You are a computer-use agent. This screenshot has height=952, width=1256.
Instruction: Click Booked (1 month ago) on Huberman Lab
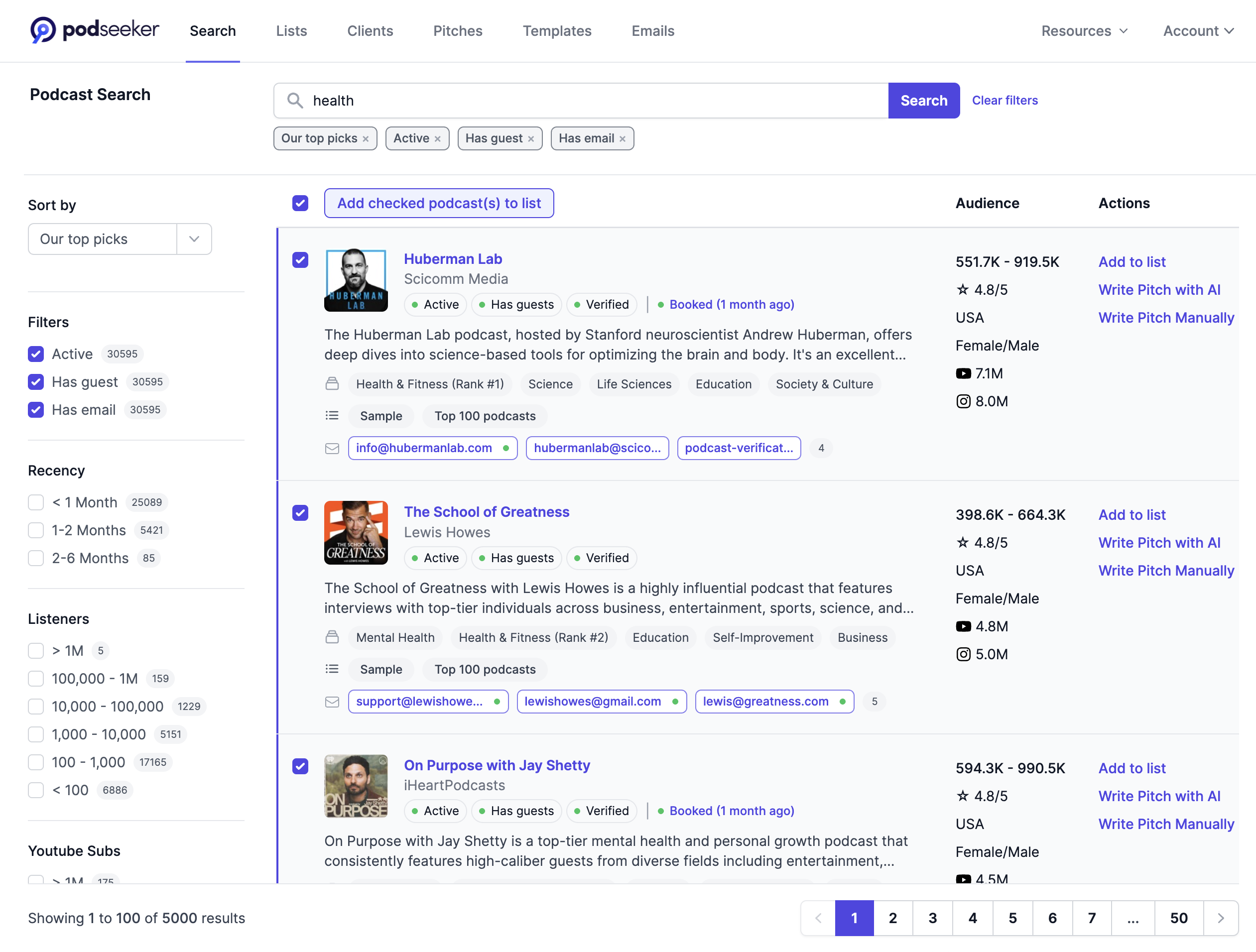point(732,304)
